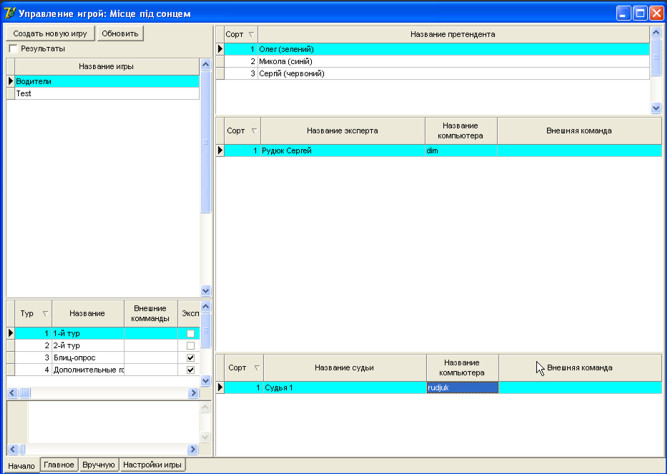The height and width of the screenshot is (474, 667).
Task: Click the rudjuk computer name cell
Action: coord(461,388)
